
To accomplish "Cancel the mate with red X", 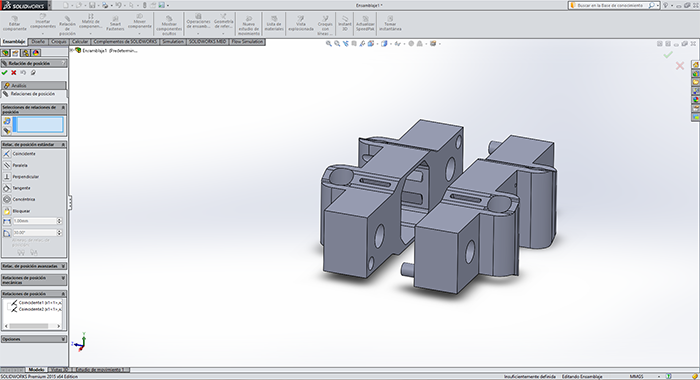I will pos(14,73).
